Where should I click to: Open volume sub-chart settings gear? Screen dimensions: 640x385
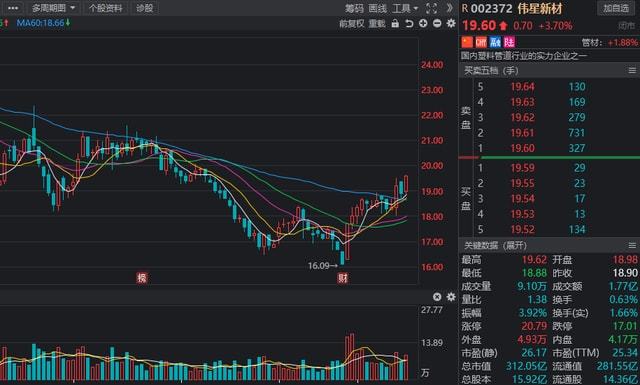(x=451, y=297)
